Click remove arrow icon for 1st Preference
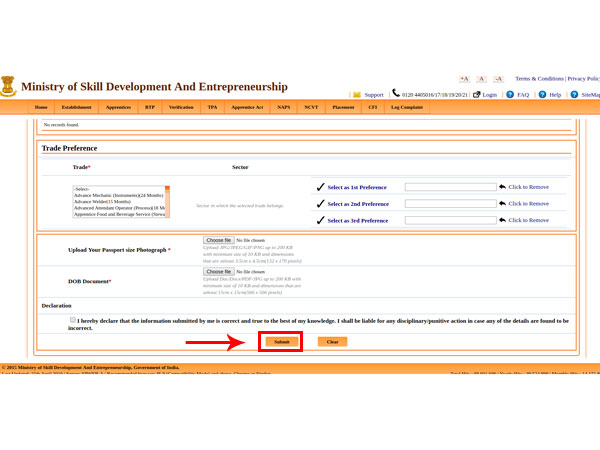Viewport: 600px width, 450px height. [x=502, y=187]
